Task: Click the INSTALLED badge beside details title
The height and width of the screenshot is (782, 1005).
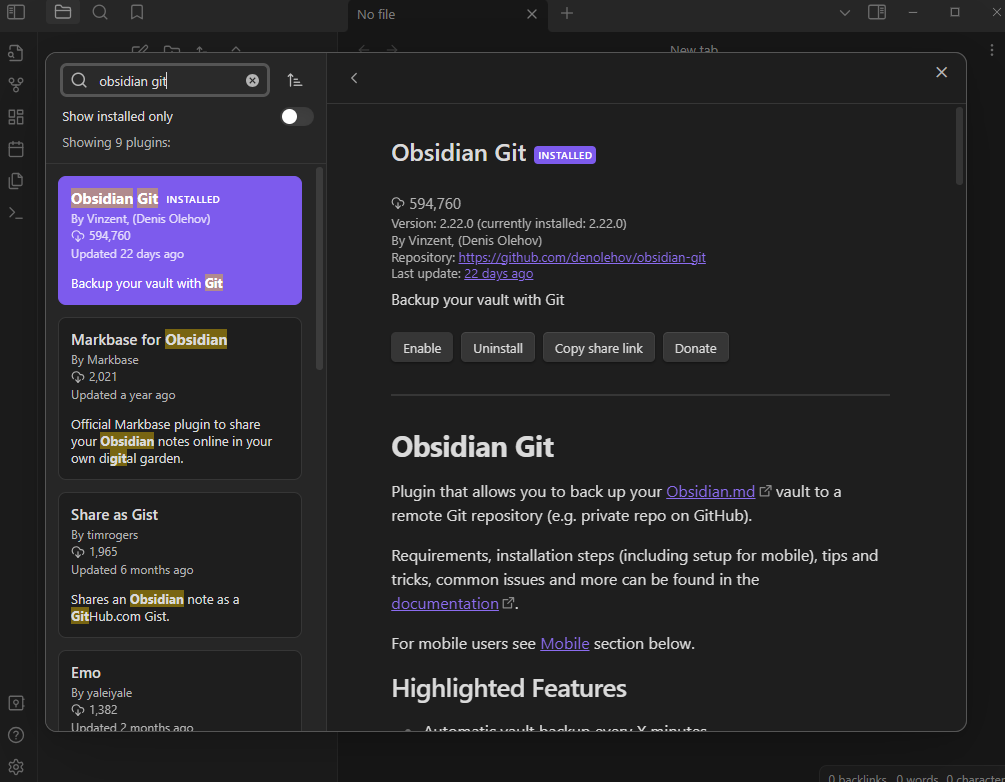Action: click(565, 155)
